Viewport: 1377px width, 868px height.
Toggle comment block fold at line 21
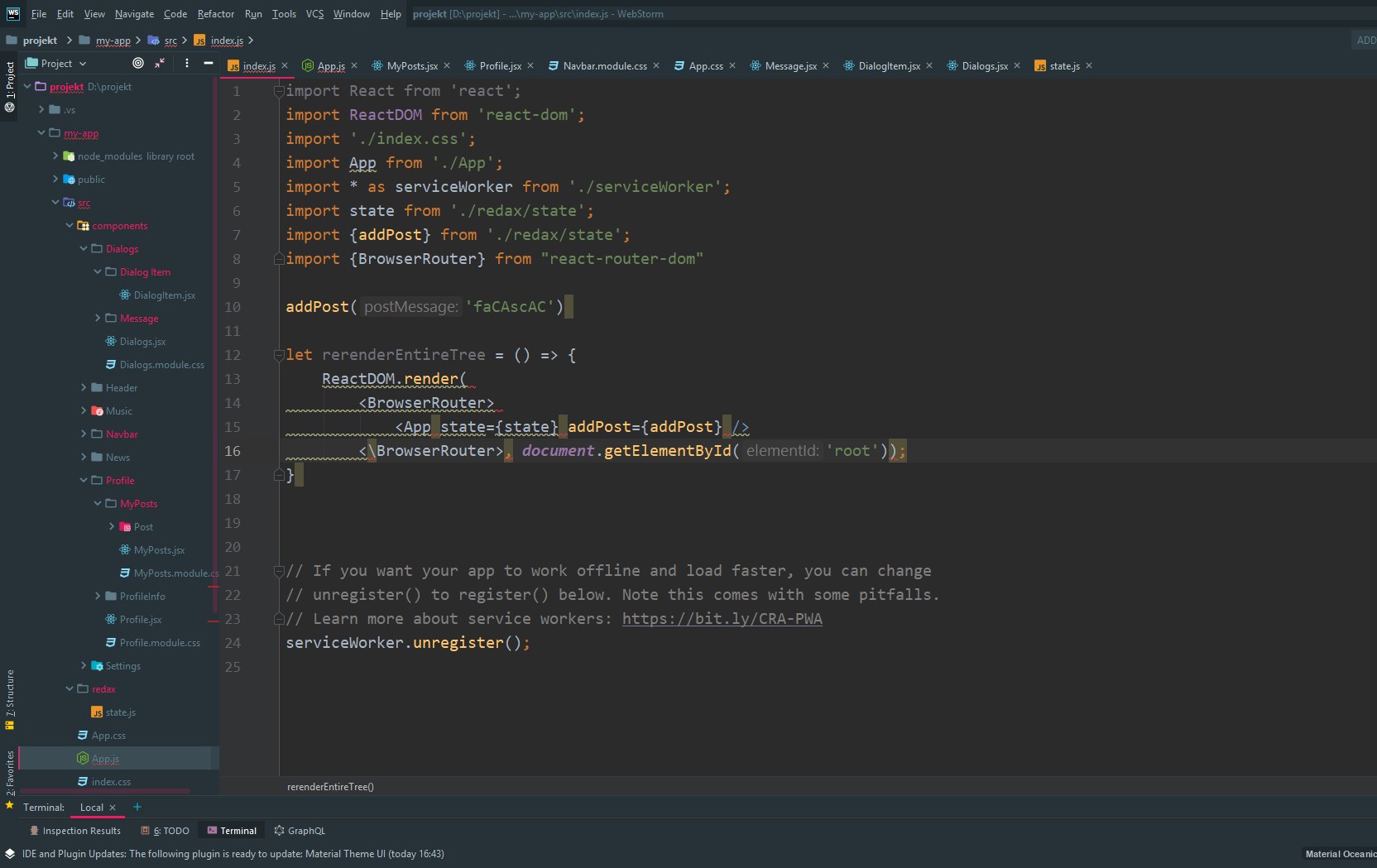pos(279,571)
